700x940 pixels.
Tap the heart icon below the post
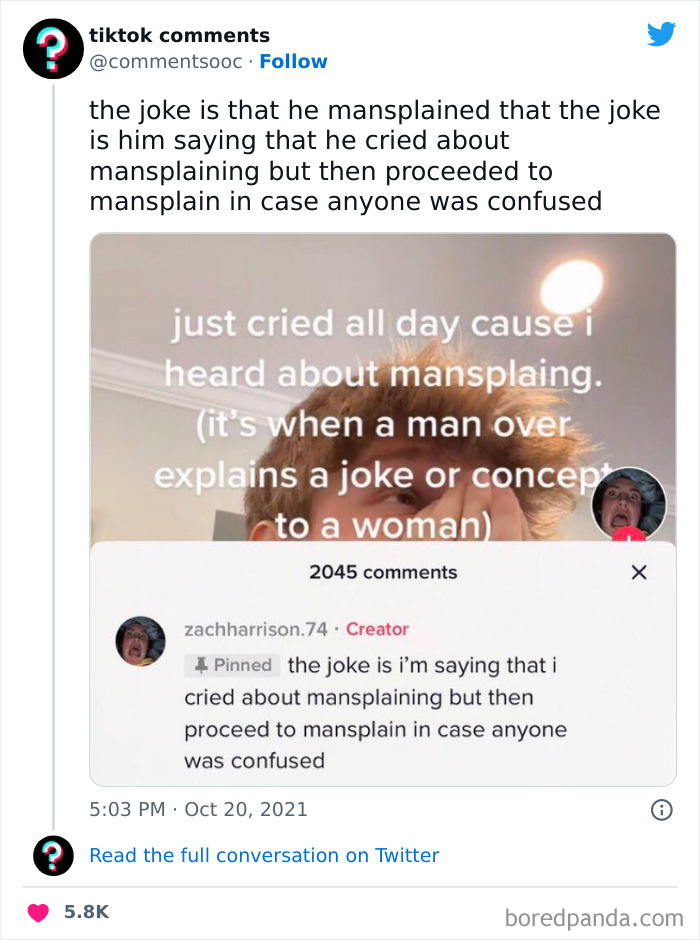pos(38,913)
